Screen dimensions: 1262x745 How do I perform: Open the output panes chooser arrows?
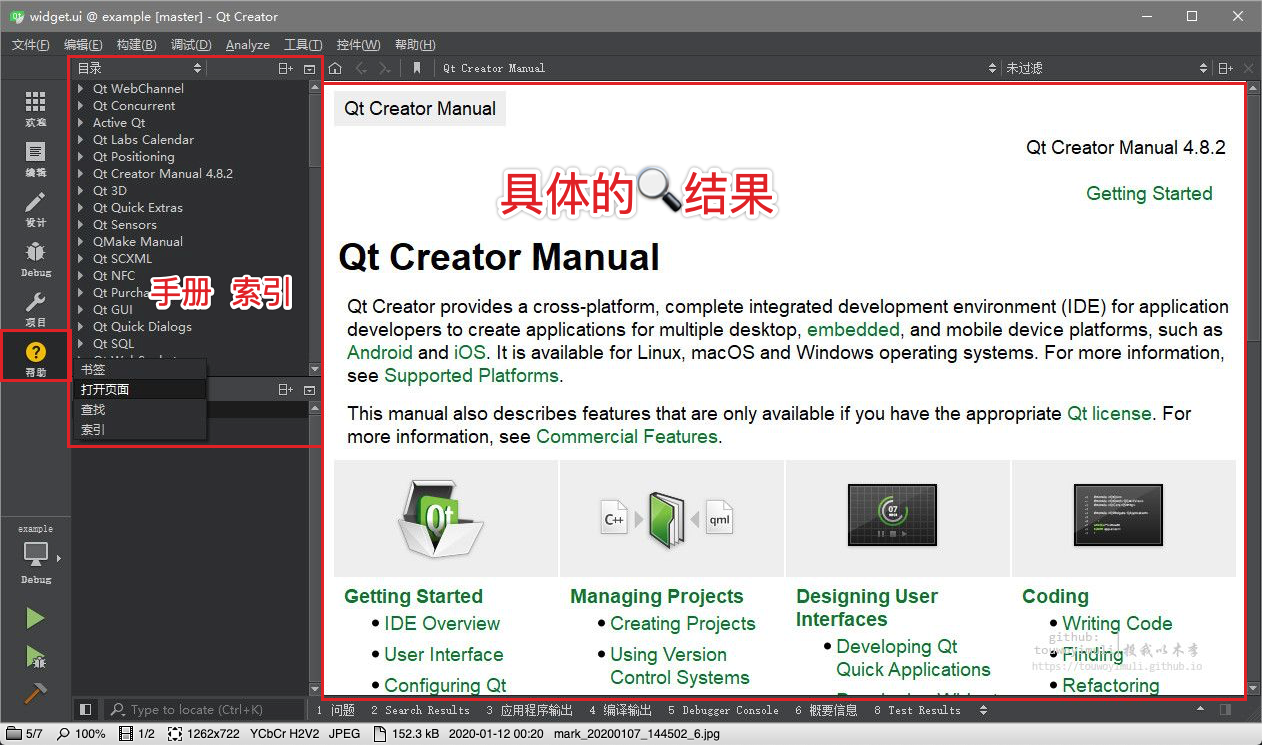983,710
